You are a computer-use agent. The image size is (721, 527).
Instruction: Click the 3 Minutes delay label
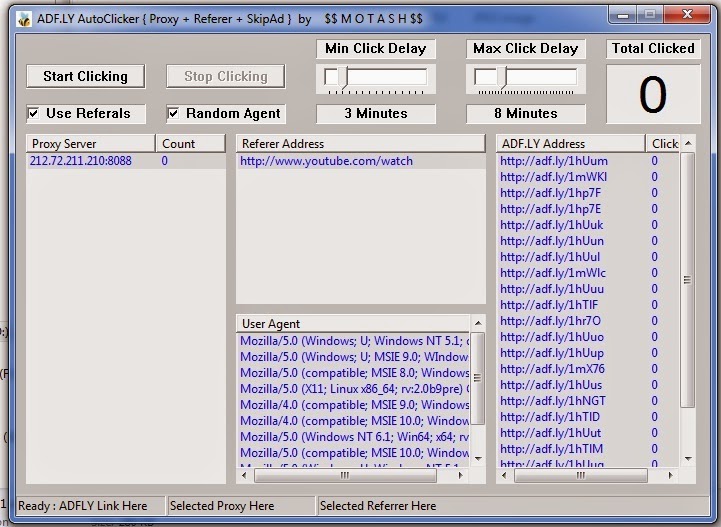376,114
